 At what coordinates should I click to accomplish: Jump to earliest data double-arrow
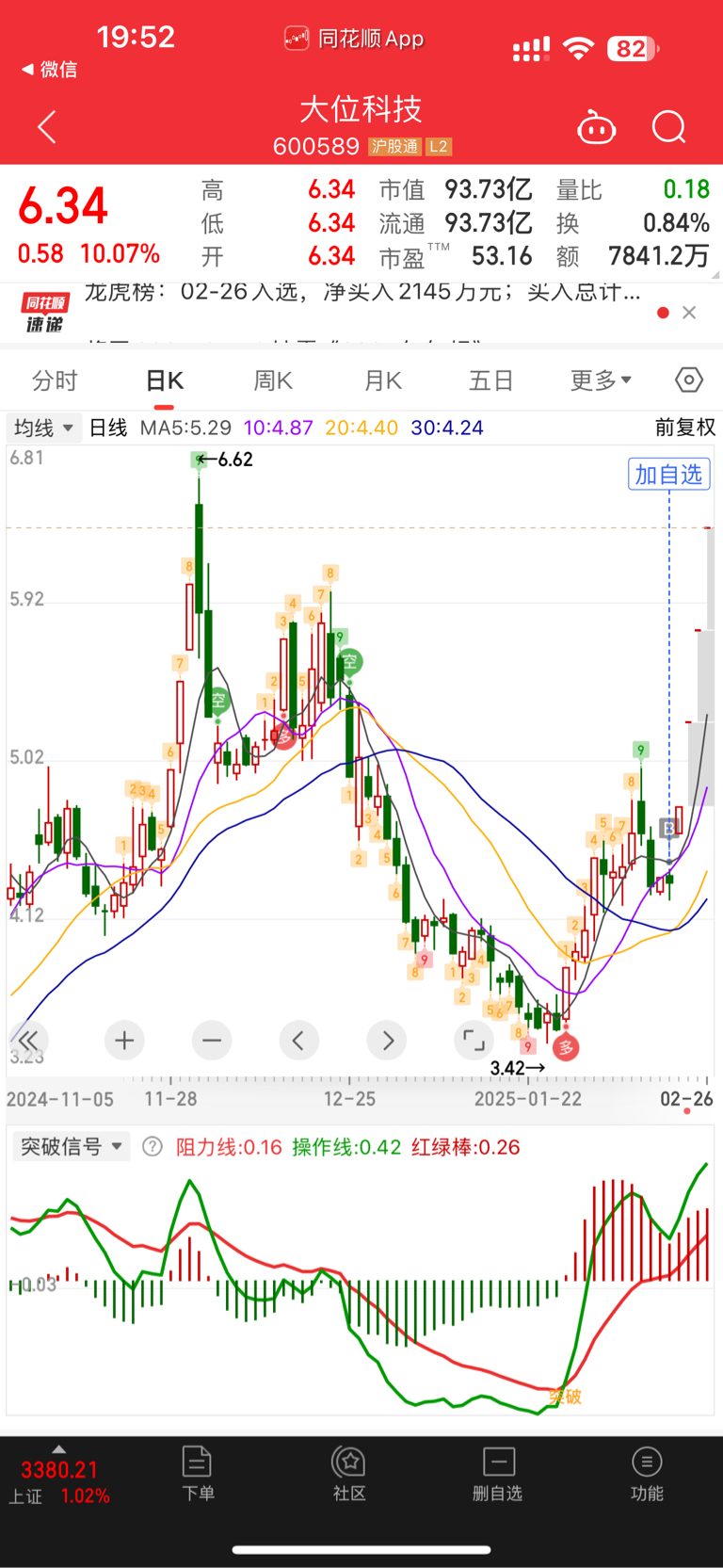28,1041
